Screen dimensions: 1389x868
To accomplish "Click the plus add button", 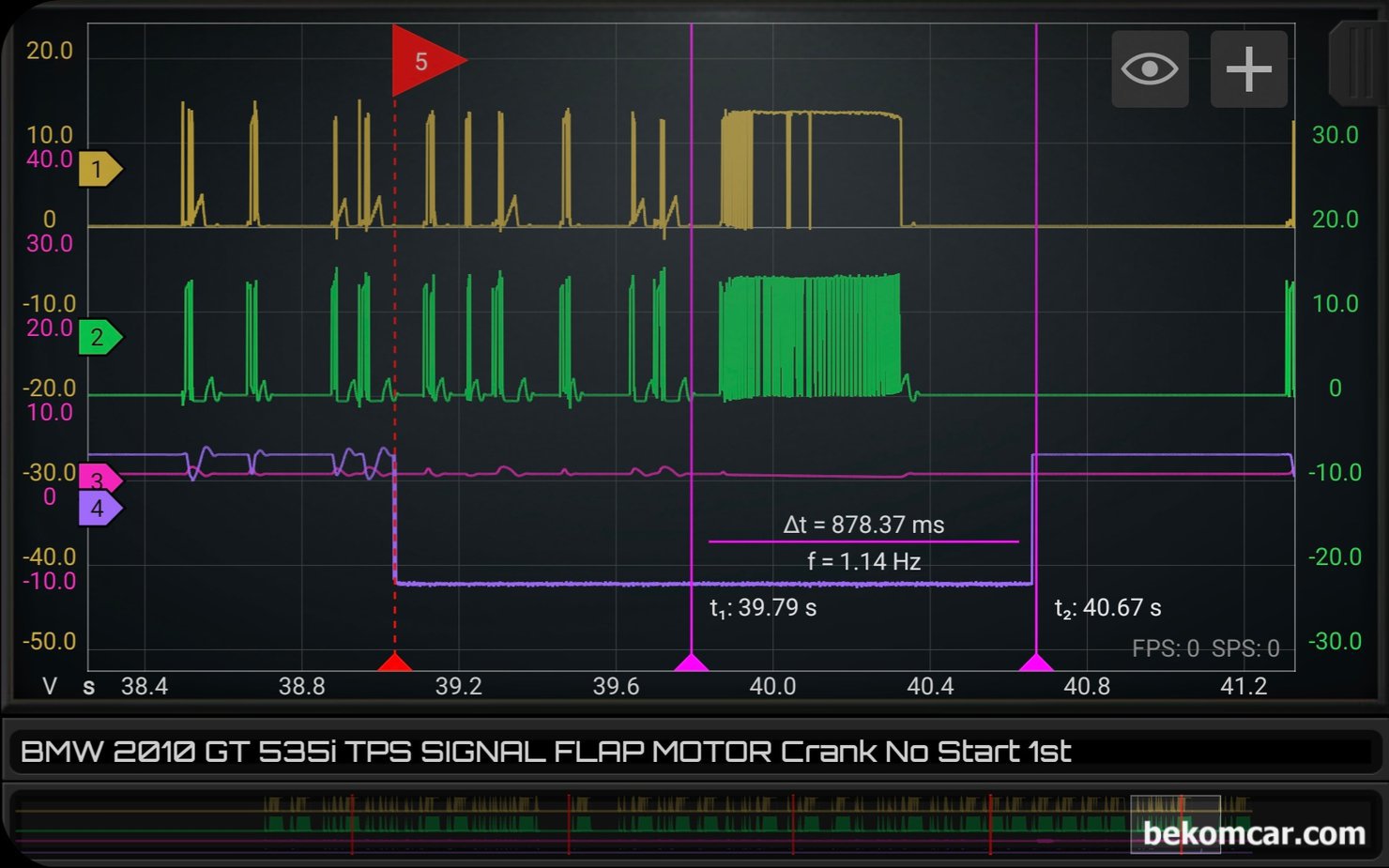I will click(x=1248, y=69).
